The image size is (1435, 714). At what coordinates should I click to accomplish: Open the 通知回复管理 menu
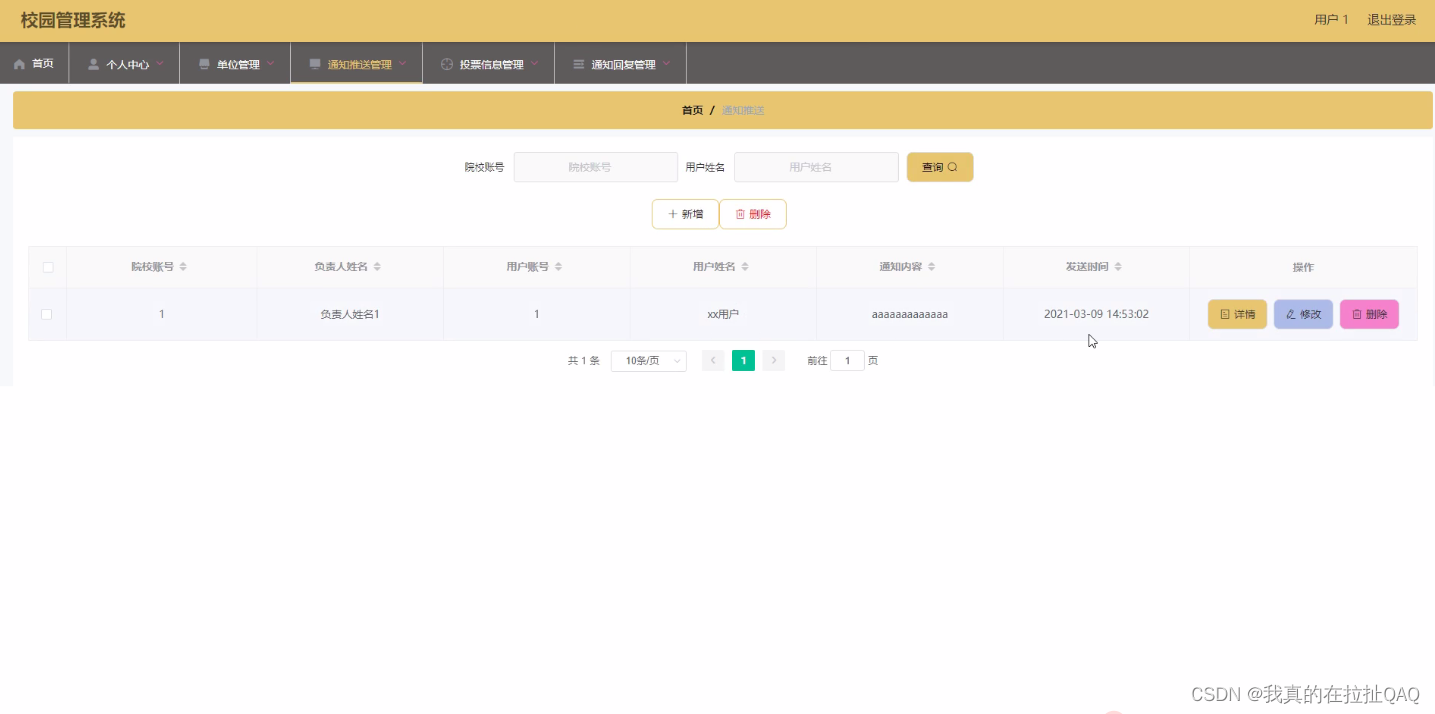[x=621, y=64]
